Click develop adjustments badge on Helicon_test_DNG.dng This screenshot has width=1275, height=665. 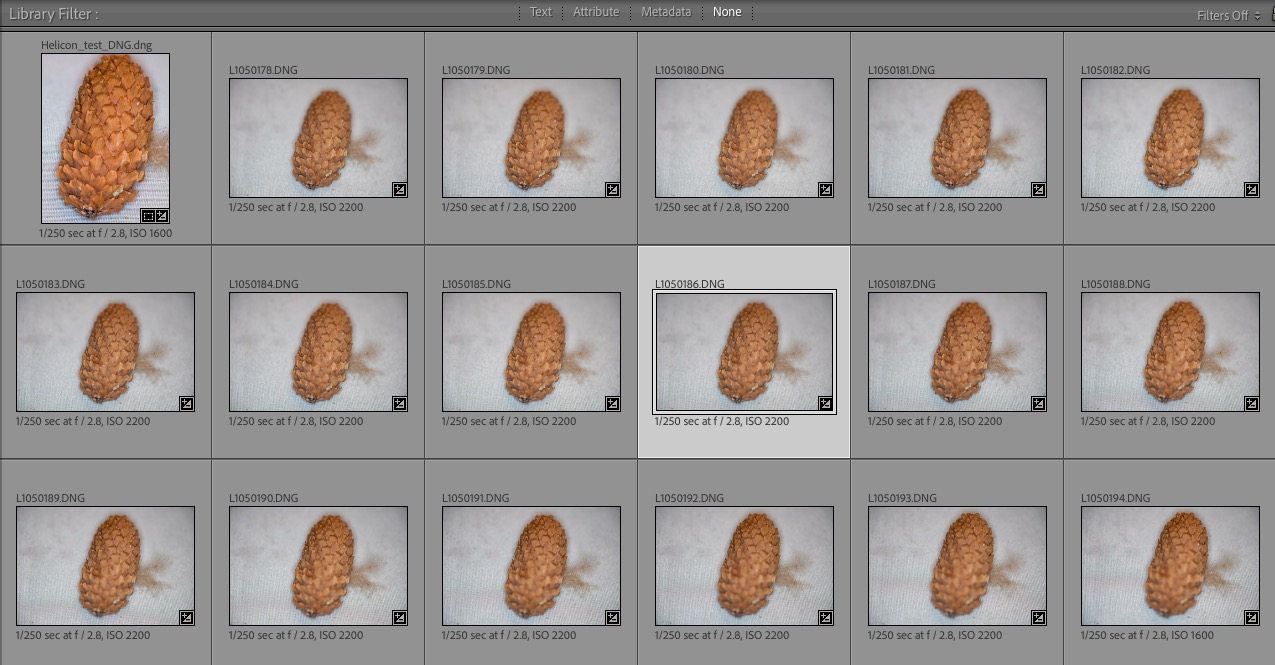(x=162, y=215)
